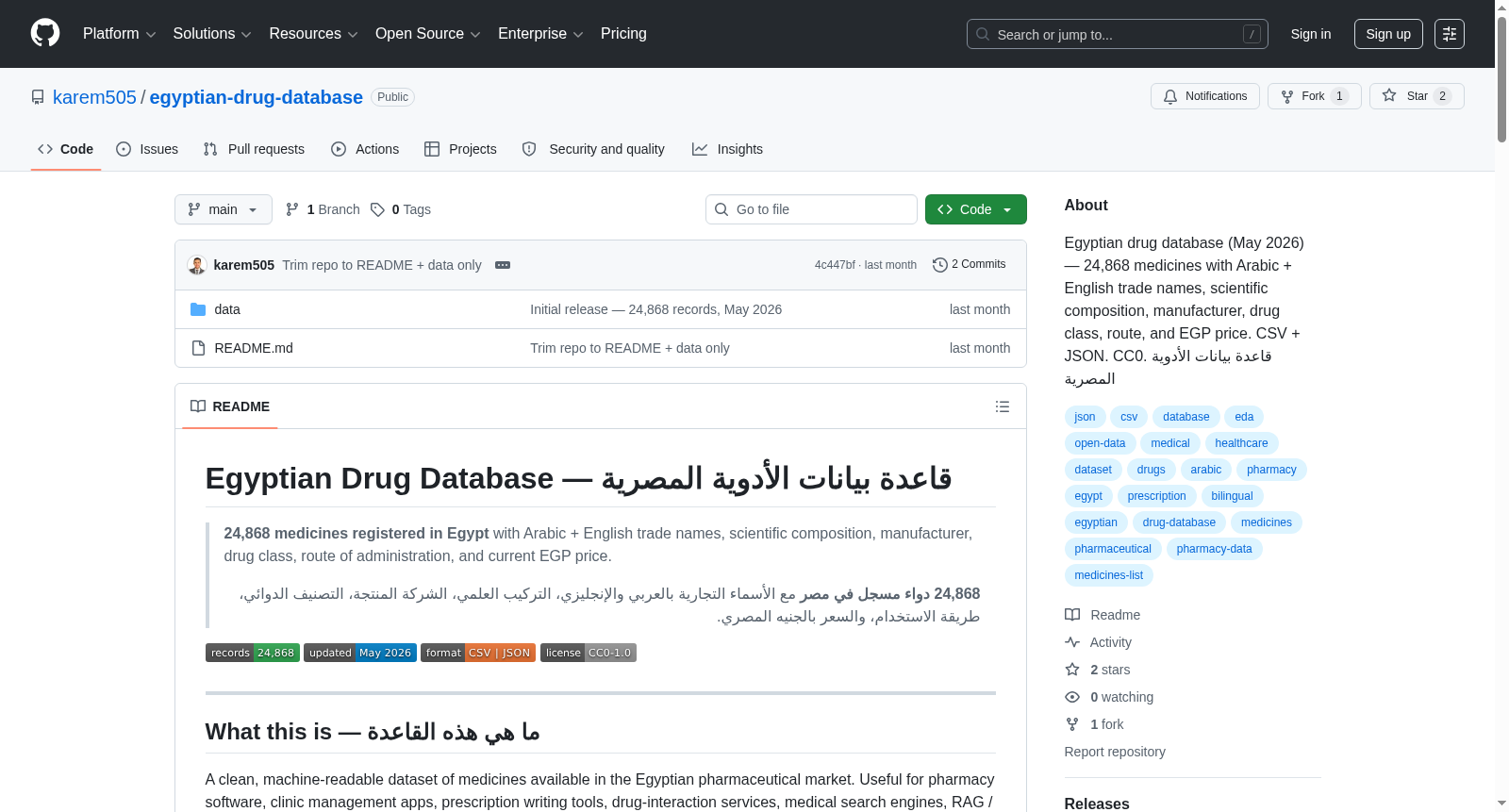Open the bilingual topic tag
Screen dimensions: 1509x812
click(1232, 496)
